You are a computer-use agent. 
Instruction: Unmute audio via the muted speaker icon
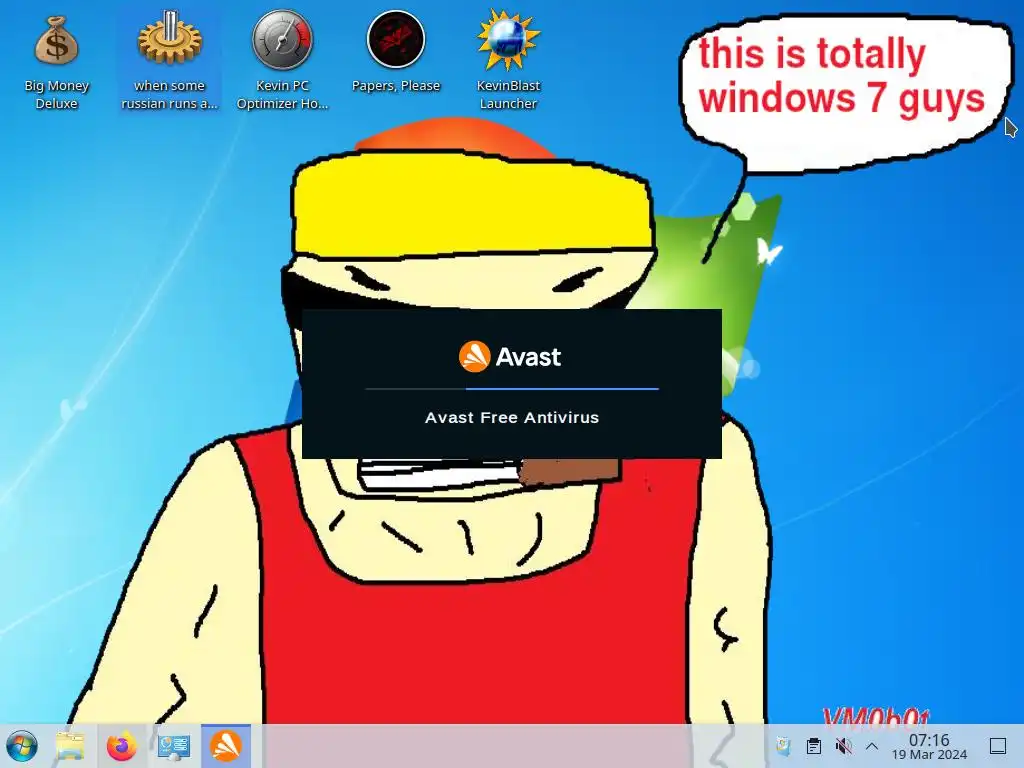click(844, 746)
